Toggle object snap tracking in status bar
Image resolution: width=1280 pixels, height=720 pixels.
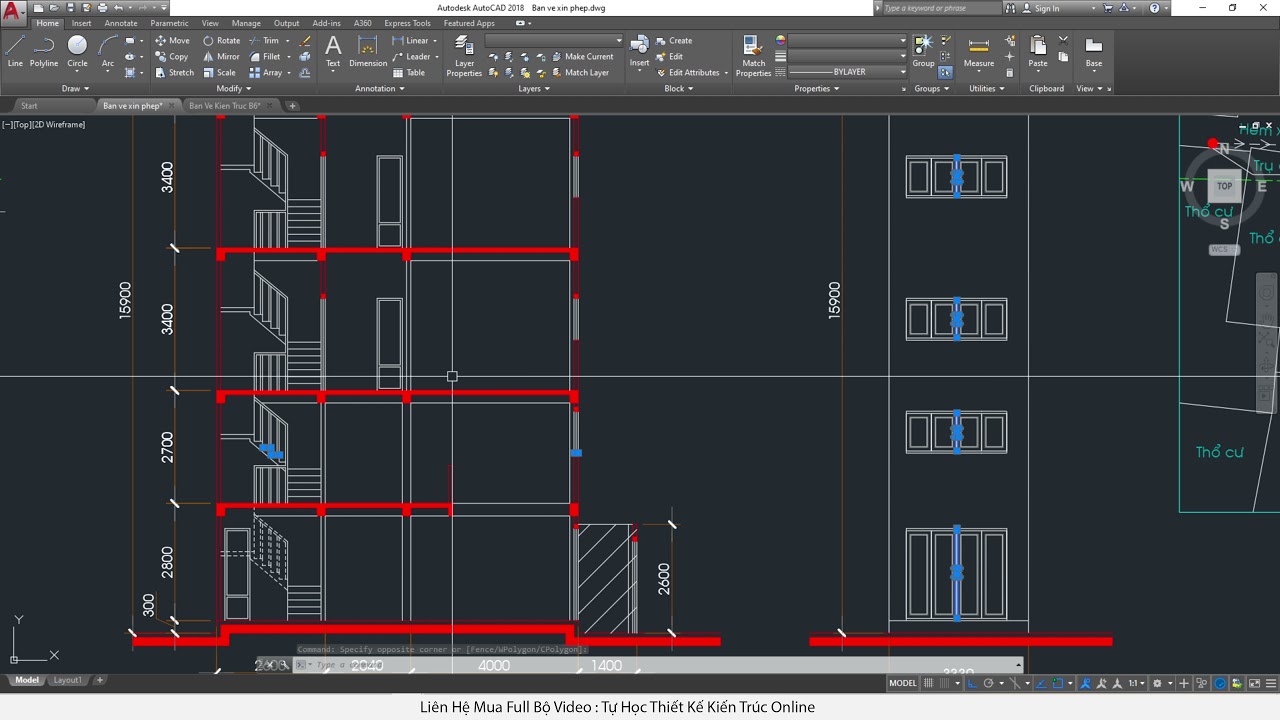[x=1041, y=684]
